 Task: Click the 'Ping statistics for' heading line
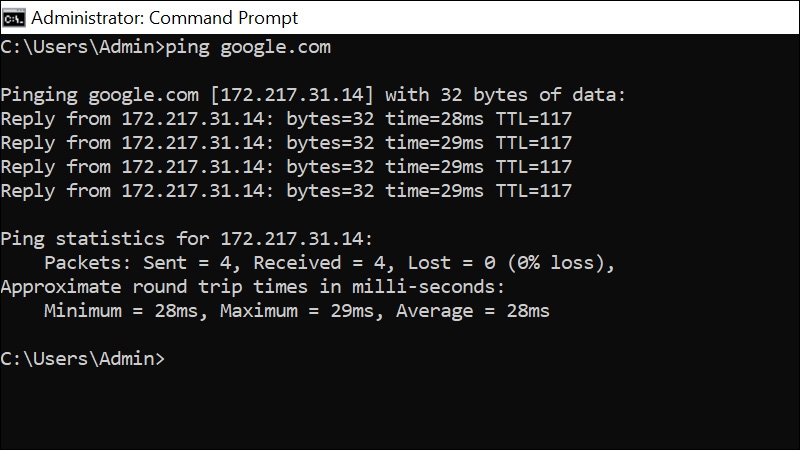tap(187, 239)
